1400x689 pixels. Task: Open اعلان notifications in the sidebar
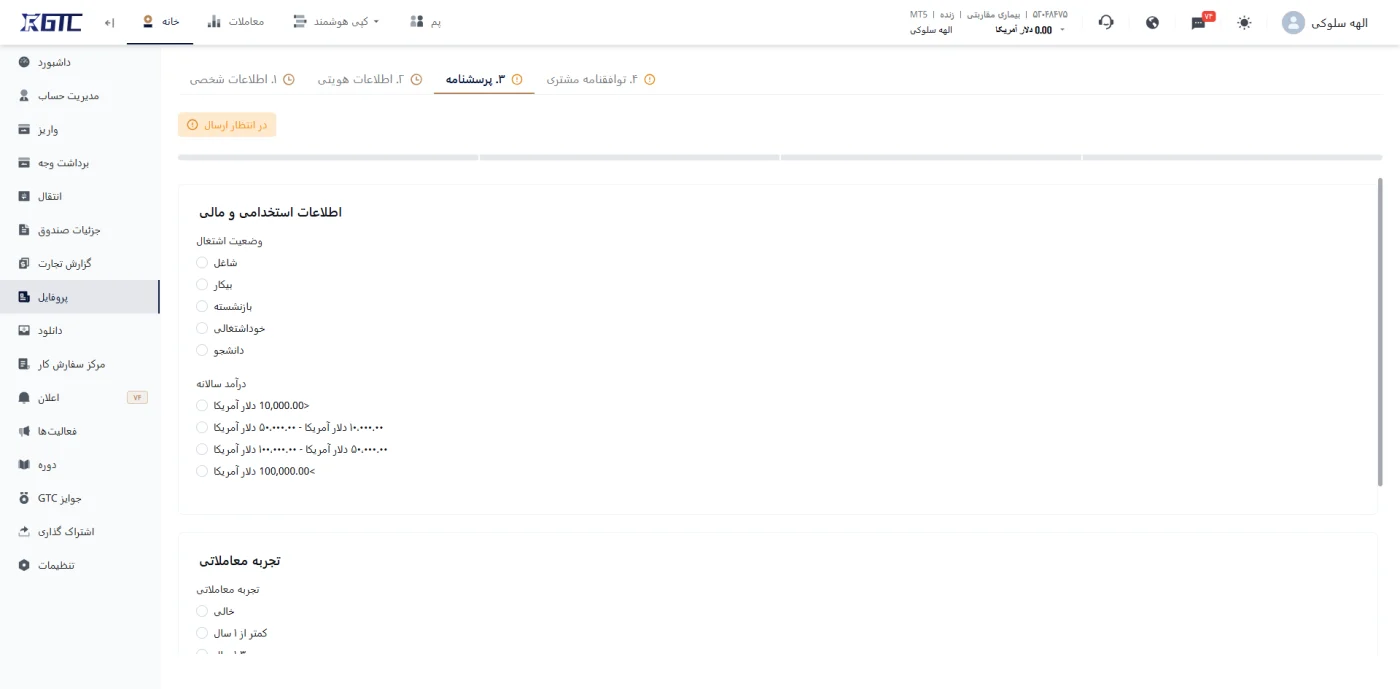[x=80, y=397]
